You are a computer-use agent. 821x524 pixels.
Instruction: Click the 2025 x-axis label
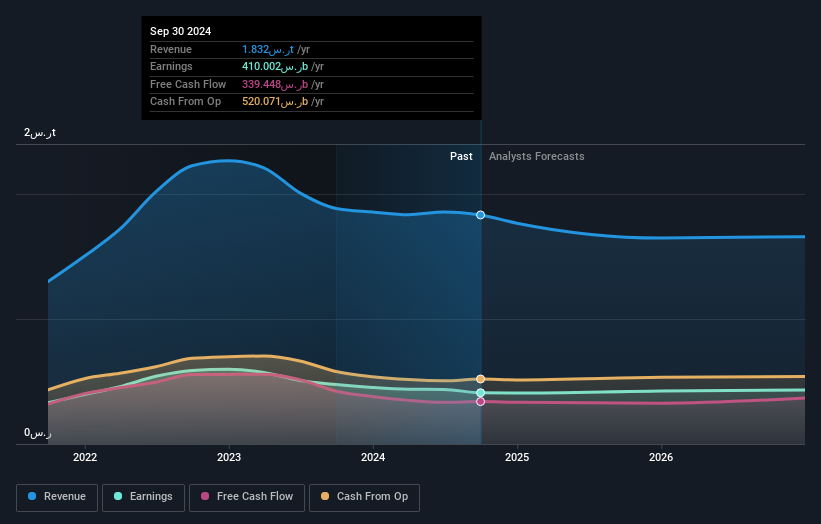tap(517, 457)
